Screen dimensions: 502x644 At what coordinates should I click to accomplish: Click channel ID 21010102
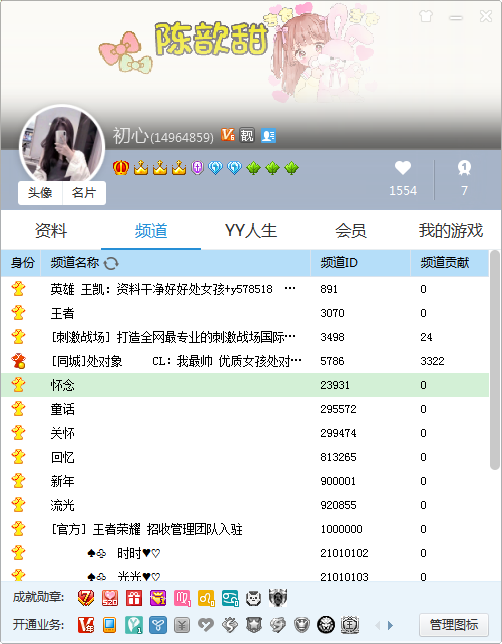(x=344, y=553)
